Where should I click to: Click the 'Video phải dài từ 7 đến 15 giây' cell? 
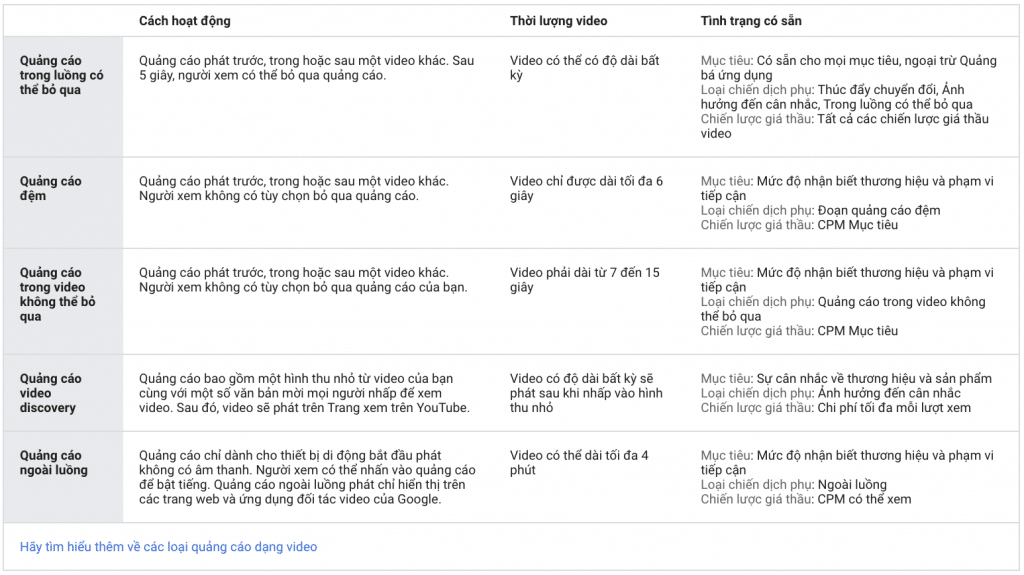[584, 279]
